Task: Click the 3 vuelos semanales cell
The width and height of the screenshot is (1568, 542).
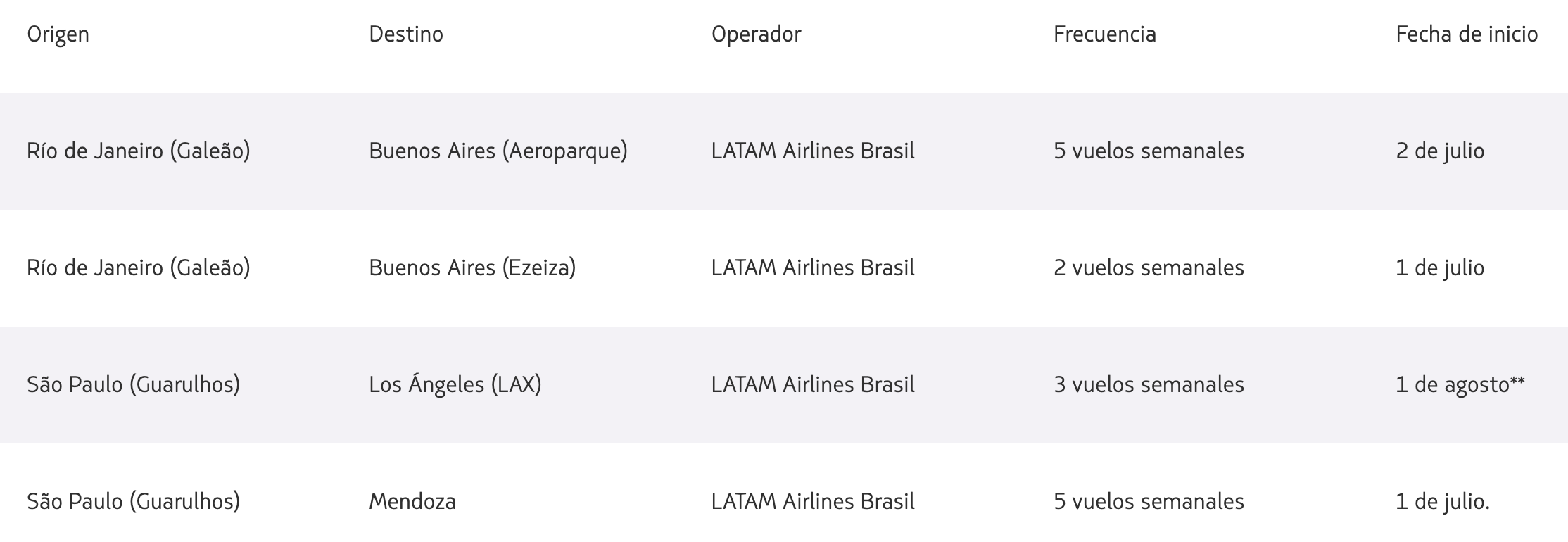Action: 1149,384
